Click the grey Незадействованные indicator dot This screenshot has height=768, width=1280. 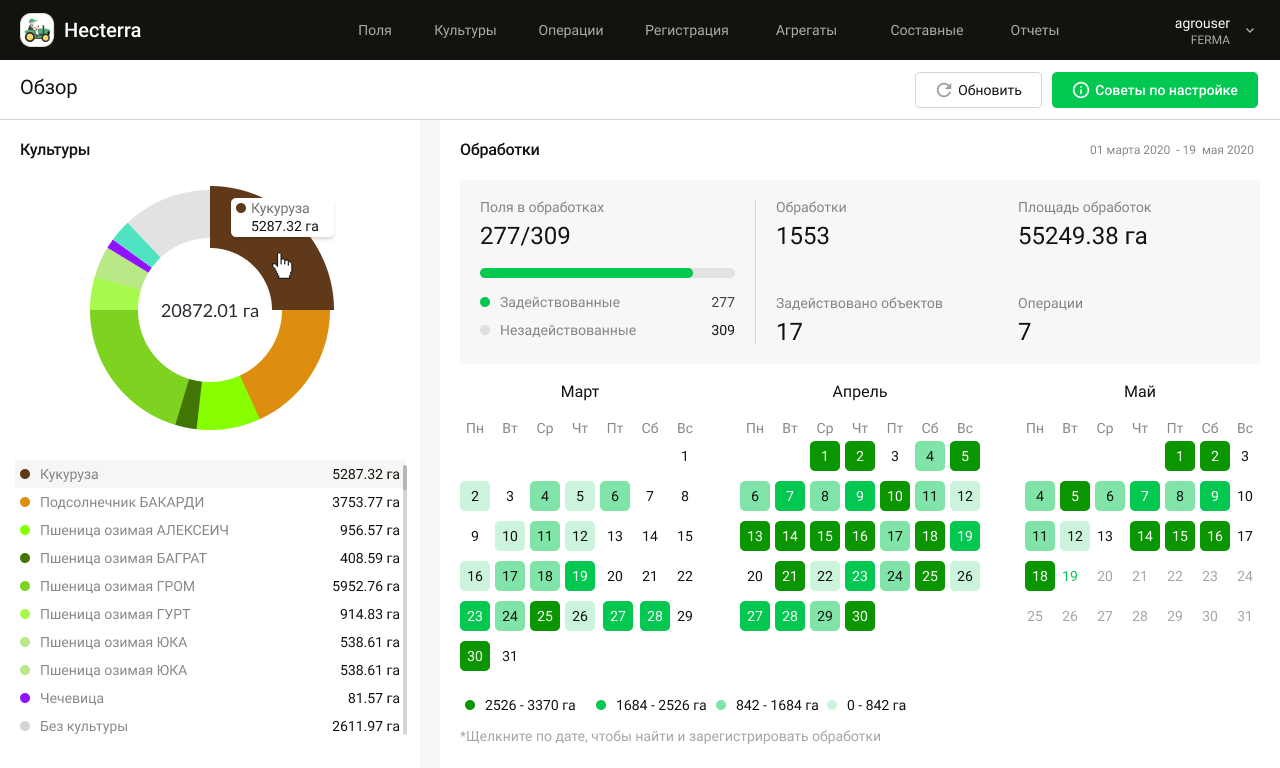click(485, 330)
